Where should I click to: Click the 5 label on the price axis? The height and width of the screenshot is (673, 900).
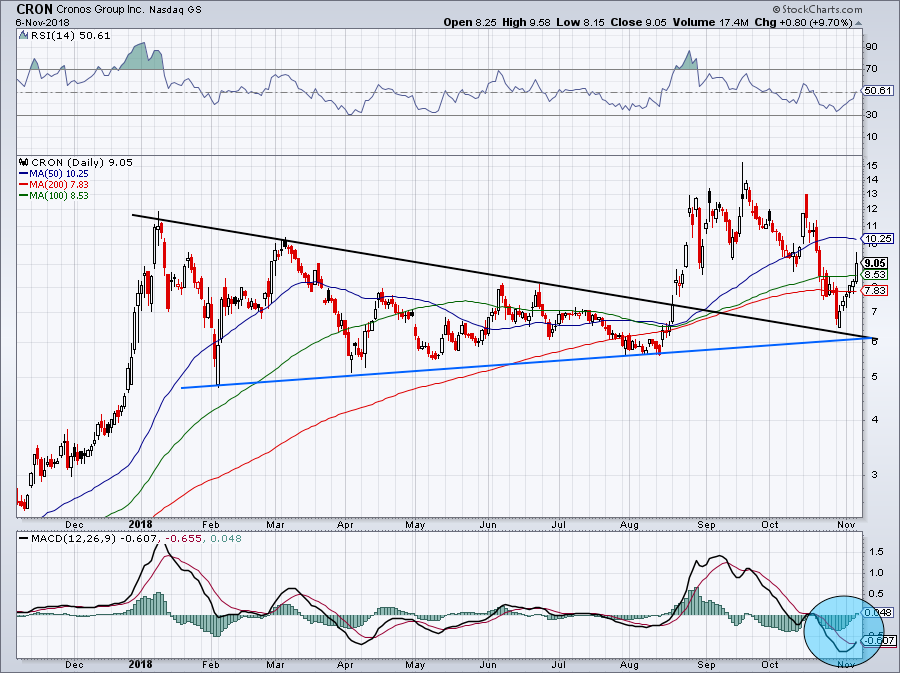[x=874, y=377]
